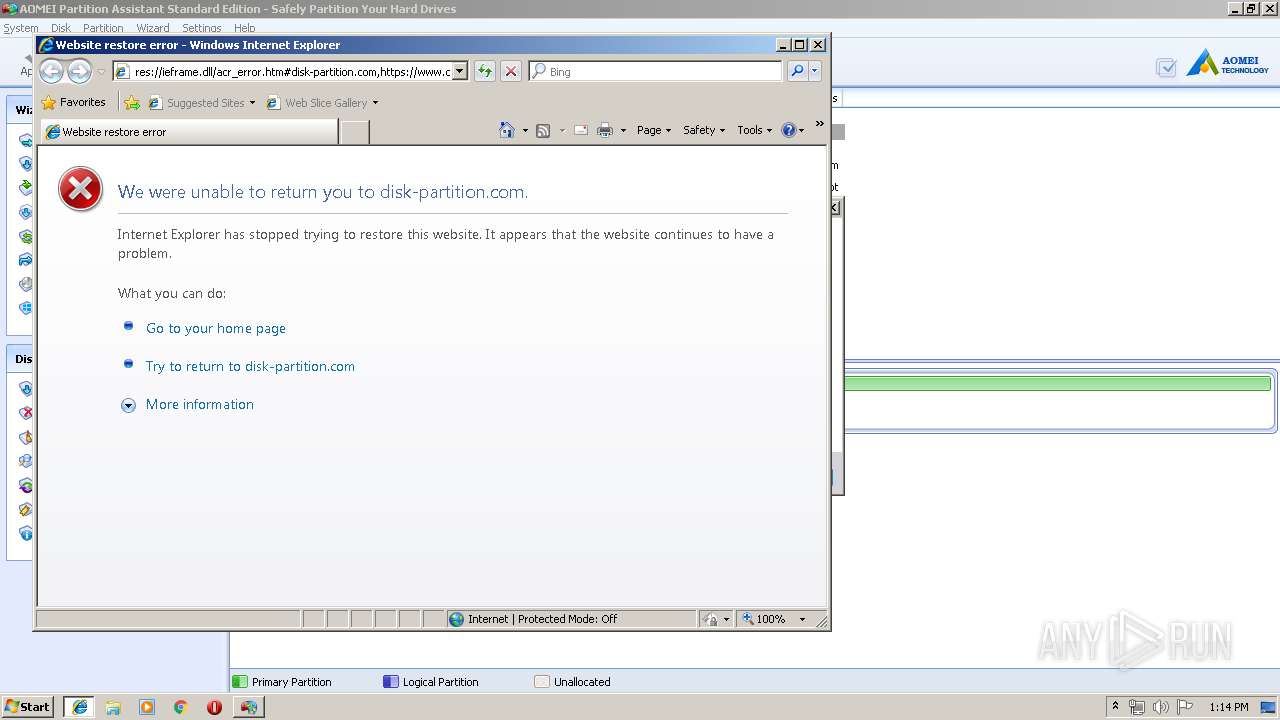Image resolution: width=1280 pixels, height=720 pixels.
Task: Open Windows Explorer folder taskbar icon
Action: [x=113, y=707]
